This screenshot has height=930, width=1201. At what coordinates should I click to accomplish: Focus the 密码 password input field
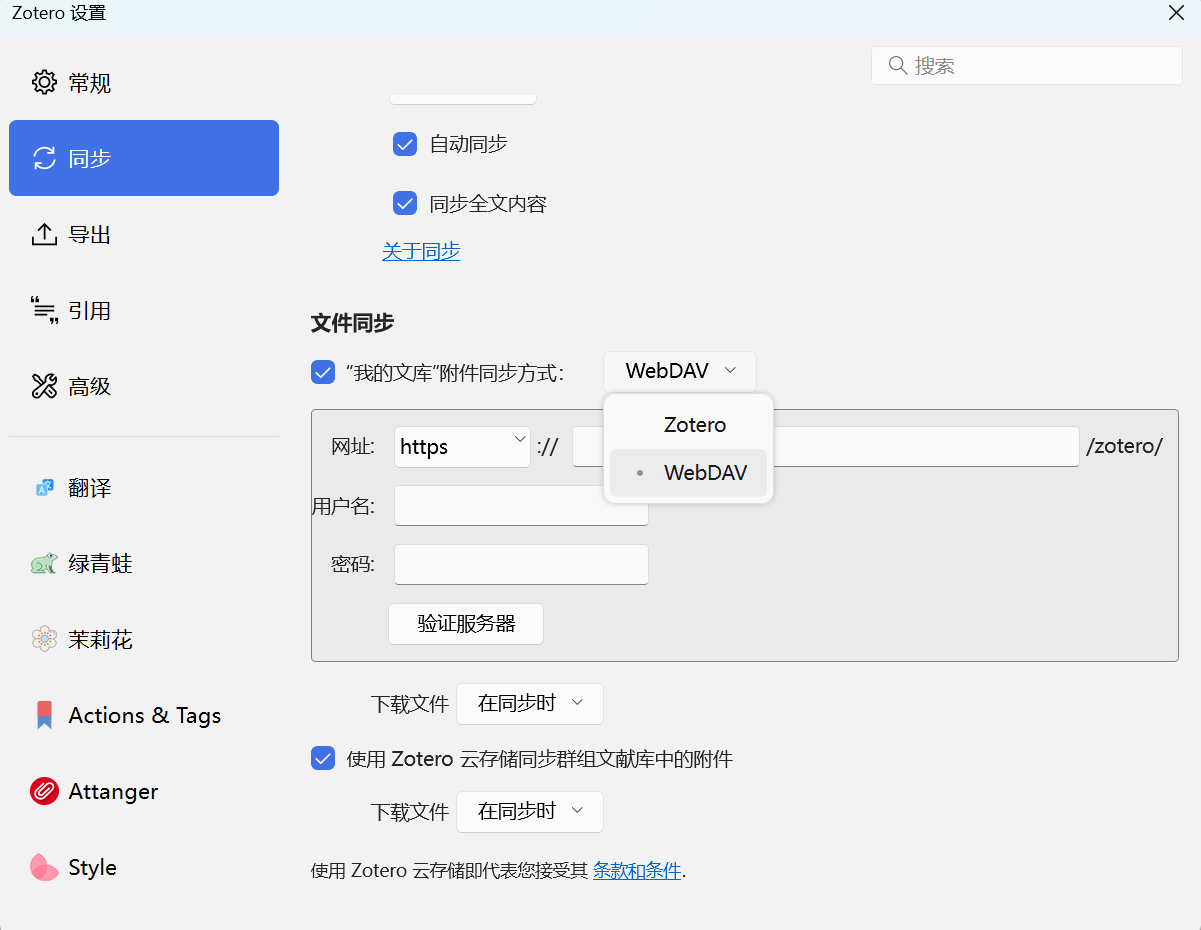[521, 565]
